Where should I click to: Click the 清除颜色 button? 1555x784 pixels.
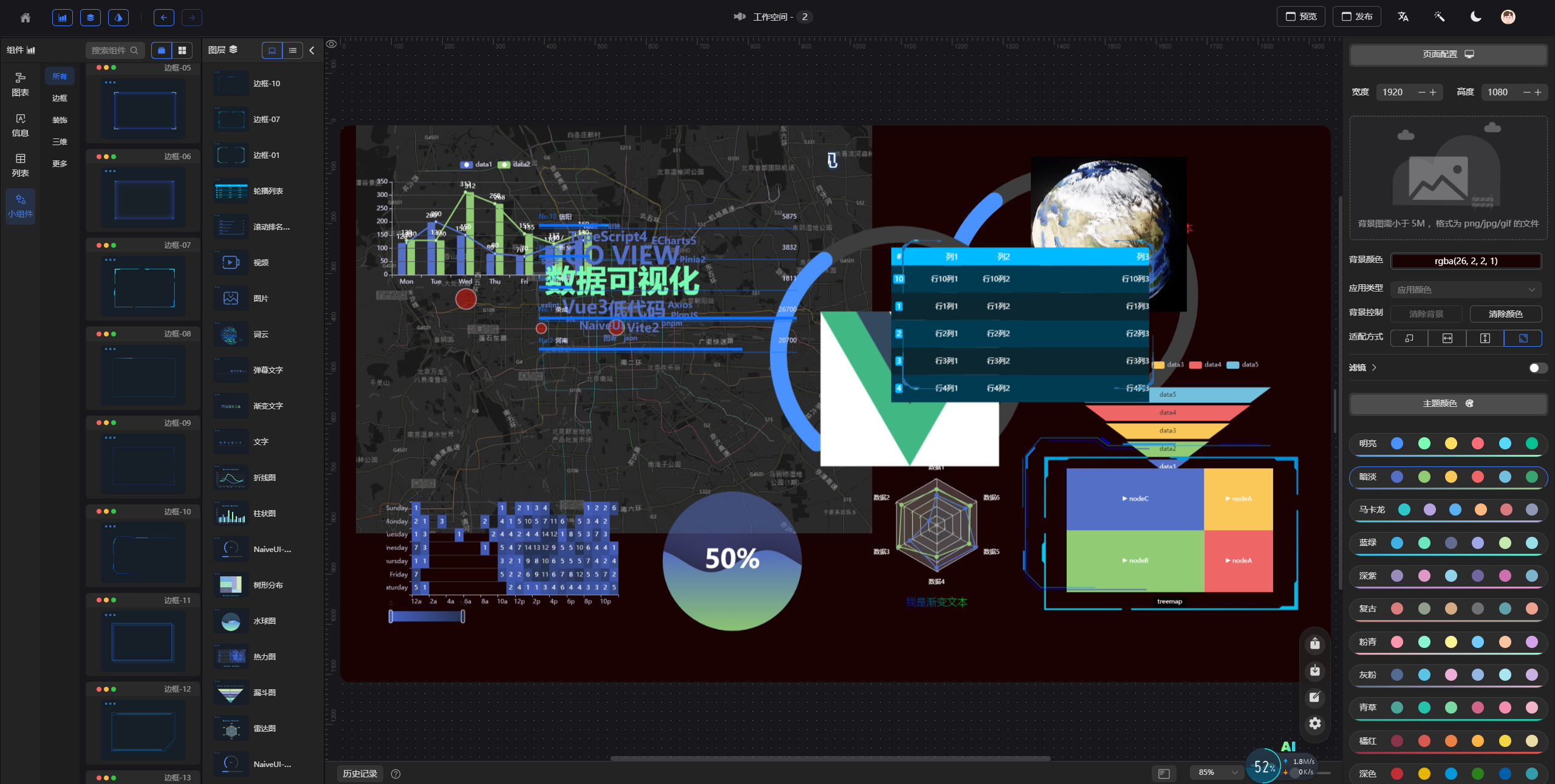point(1505,314)
